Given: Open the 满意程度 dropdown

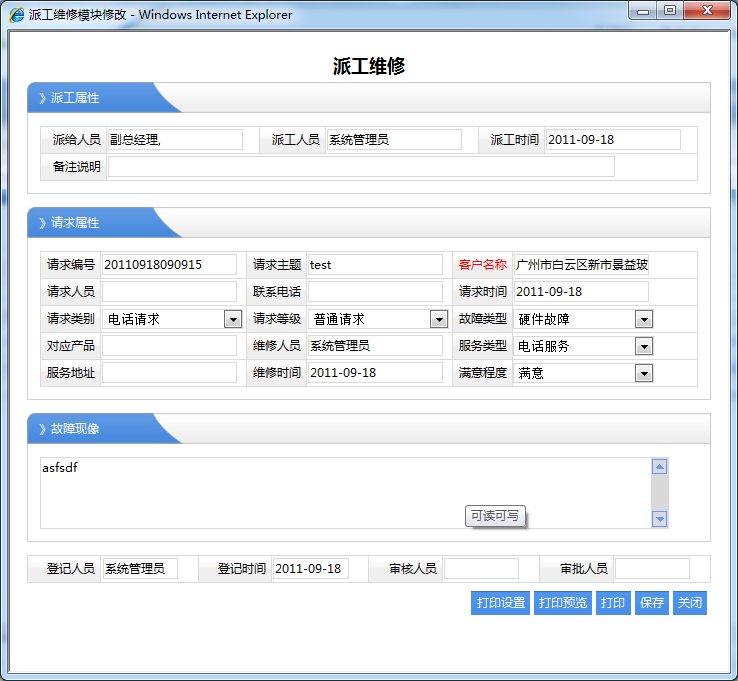Looking at the screenshot, I should (x=644, y=373).
